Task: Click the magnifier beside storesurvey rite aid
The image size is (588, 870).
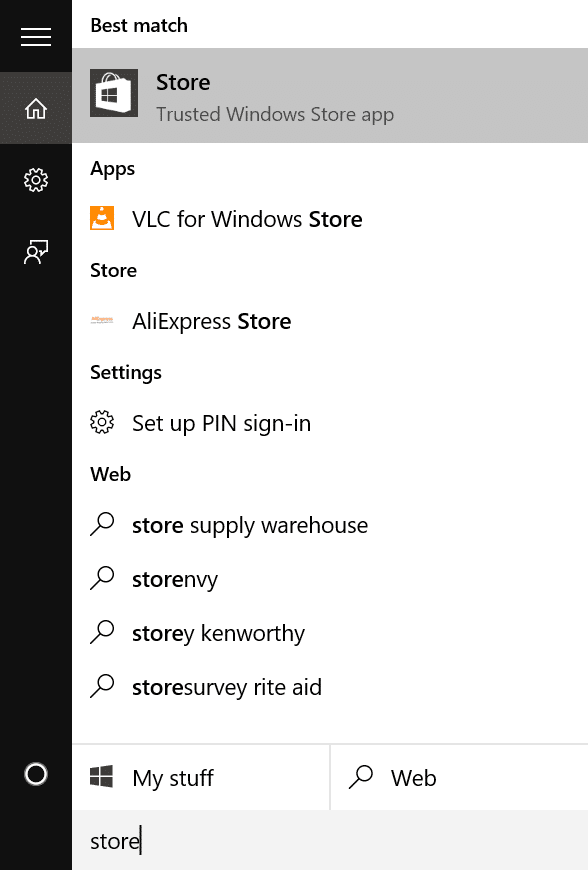Action: (x=102, y=685)
